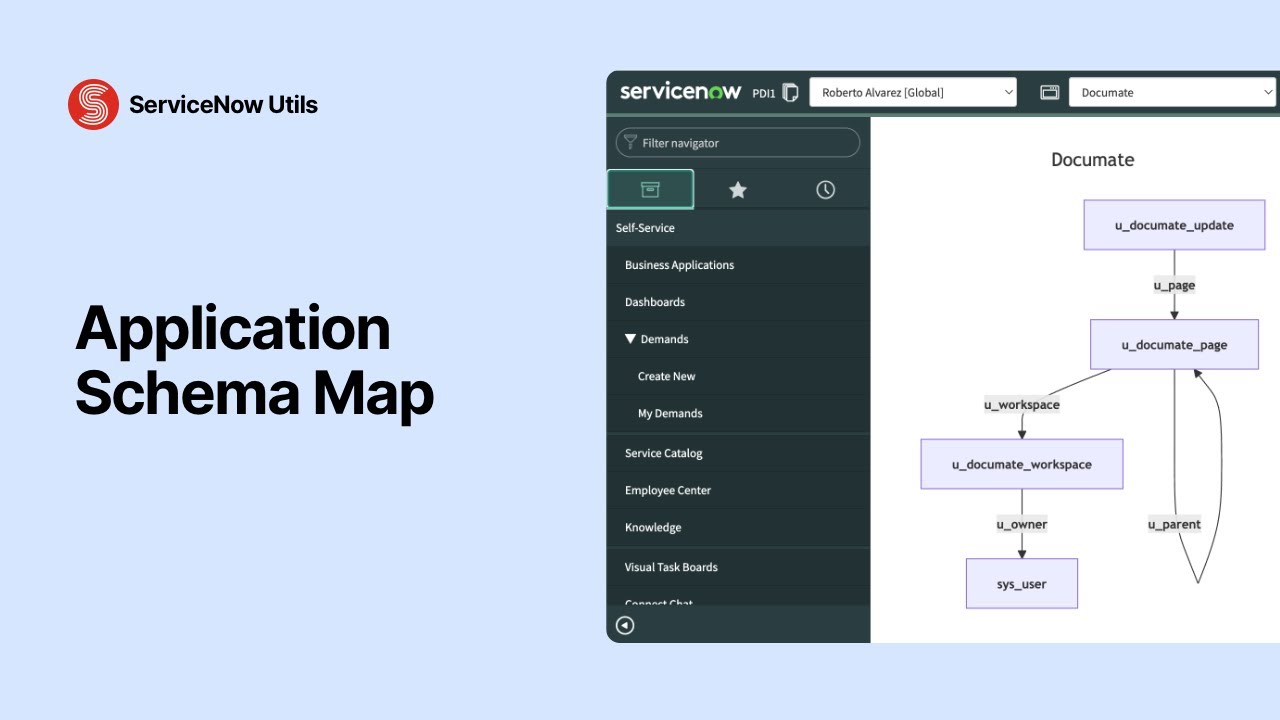Image resolution: width=1280 pixels, height=720 pixels.
Task: Select Create New under Demands
Action: click(x=738, y=376)
